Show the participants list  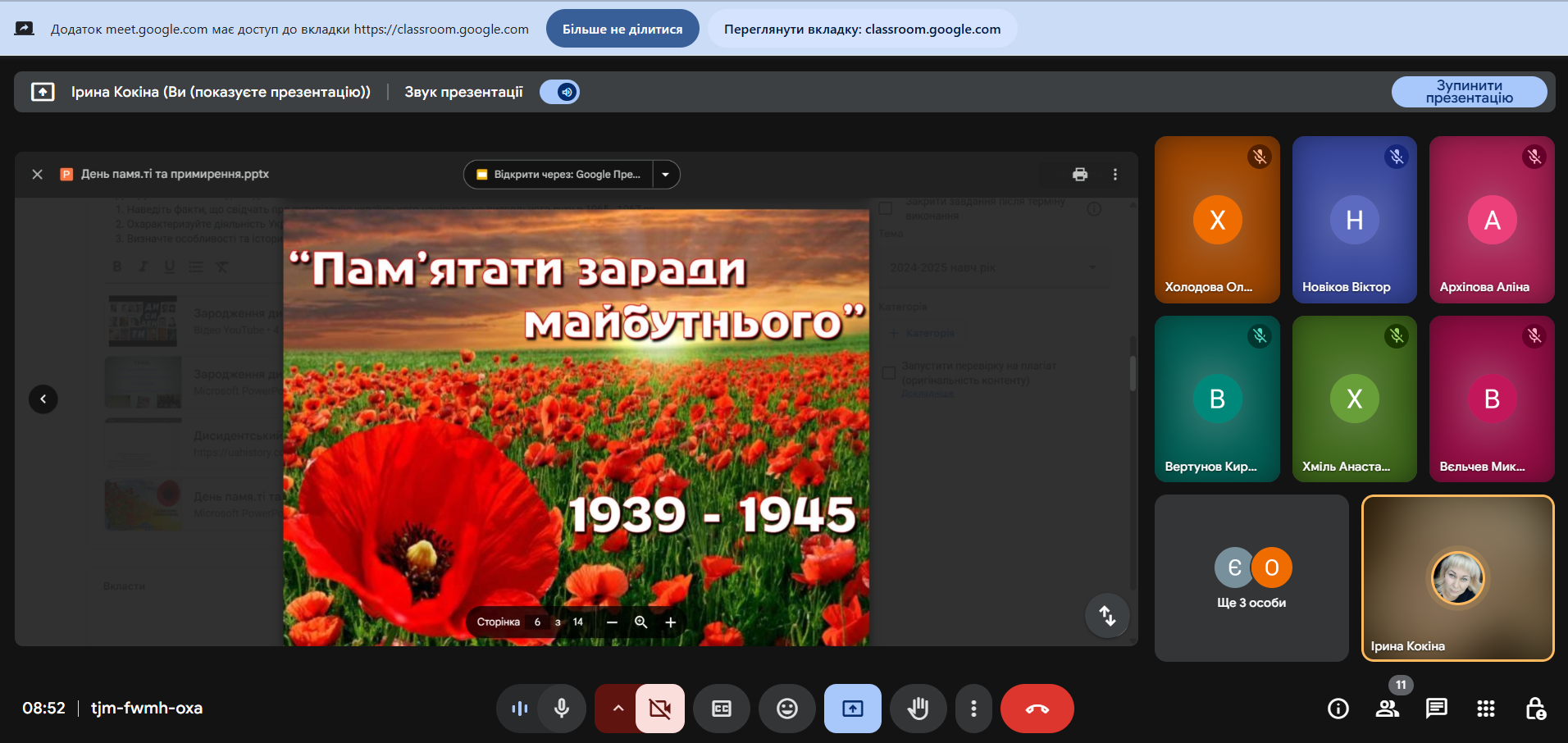(x=1387, y=709)
